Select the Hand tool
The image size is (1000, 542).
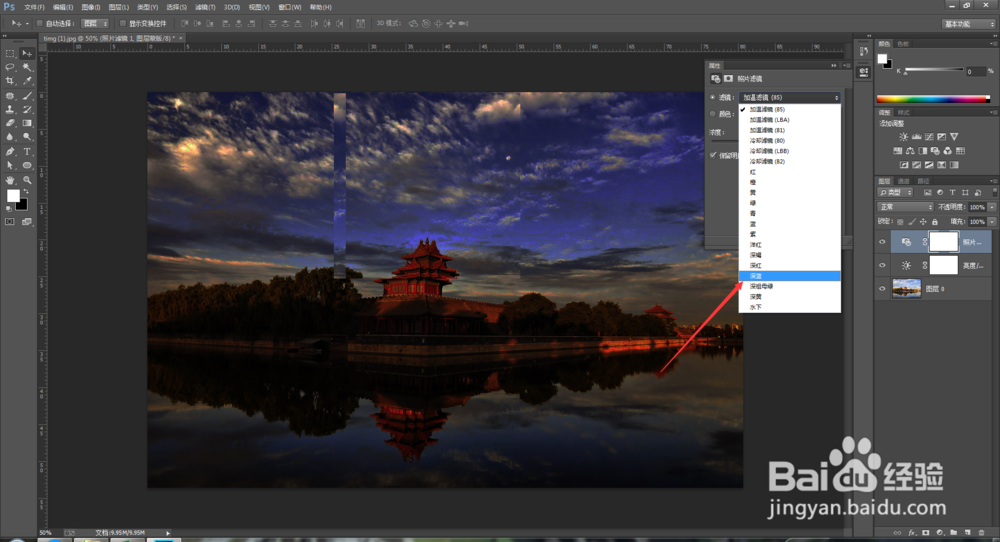coord(10,180)
